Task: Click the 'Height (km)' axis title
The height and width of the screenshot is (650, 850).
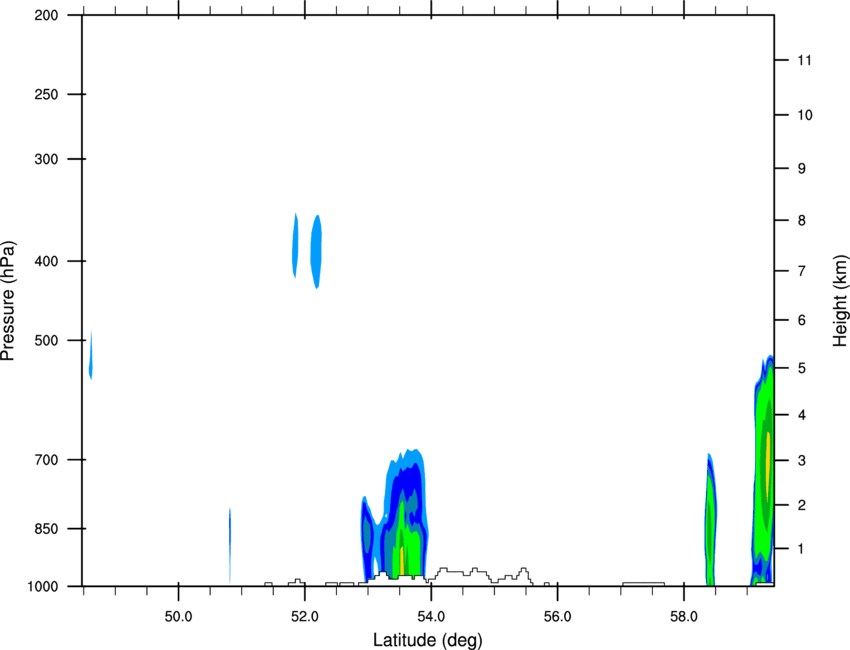Action: coord(840,301)
